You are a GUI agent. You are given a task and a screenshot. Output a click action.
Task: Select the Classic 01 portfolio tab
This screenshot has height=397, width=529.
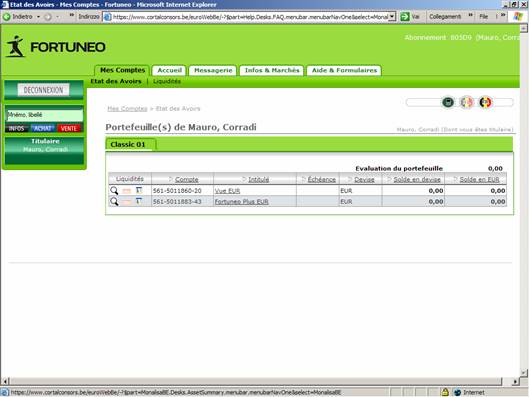tap(128, 144)
